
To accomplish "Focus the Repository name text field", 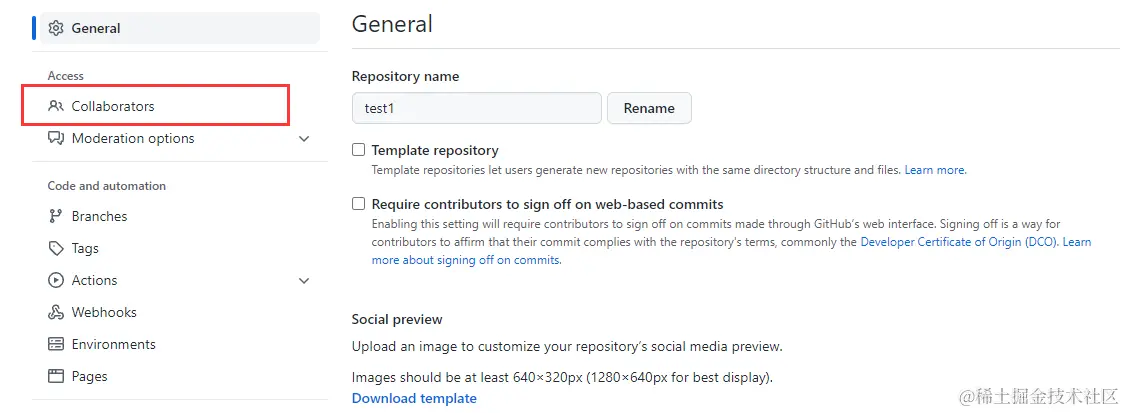I will tap(476, 108).
